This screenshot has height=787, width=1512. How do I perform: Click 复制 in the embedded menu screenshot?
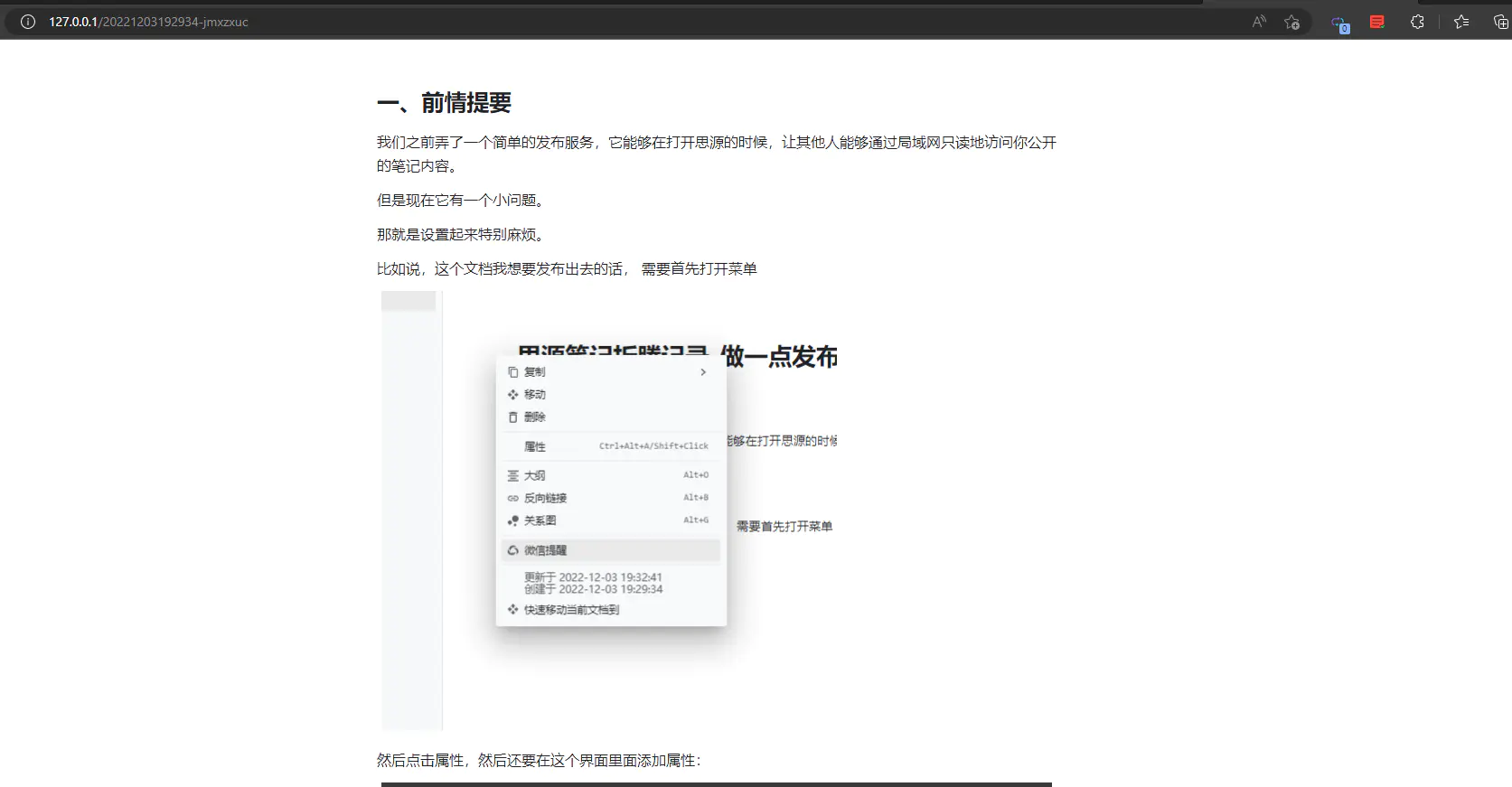point(535,372)
